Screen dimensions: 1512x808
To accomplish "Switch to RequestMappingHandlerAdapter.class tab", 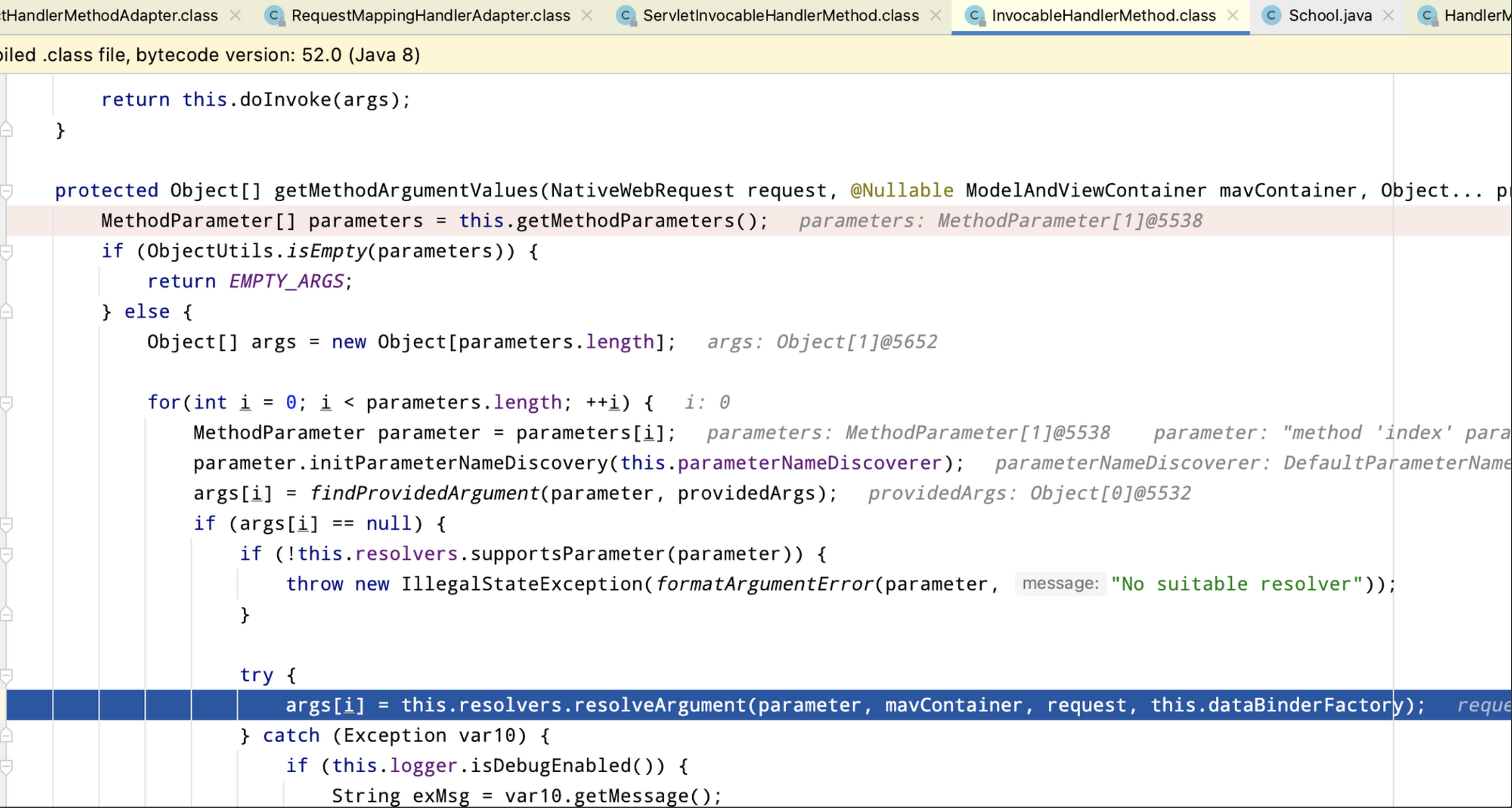I will click(x=430, y=15).
